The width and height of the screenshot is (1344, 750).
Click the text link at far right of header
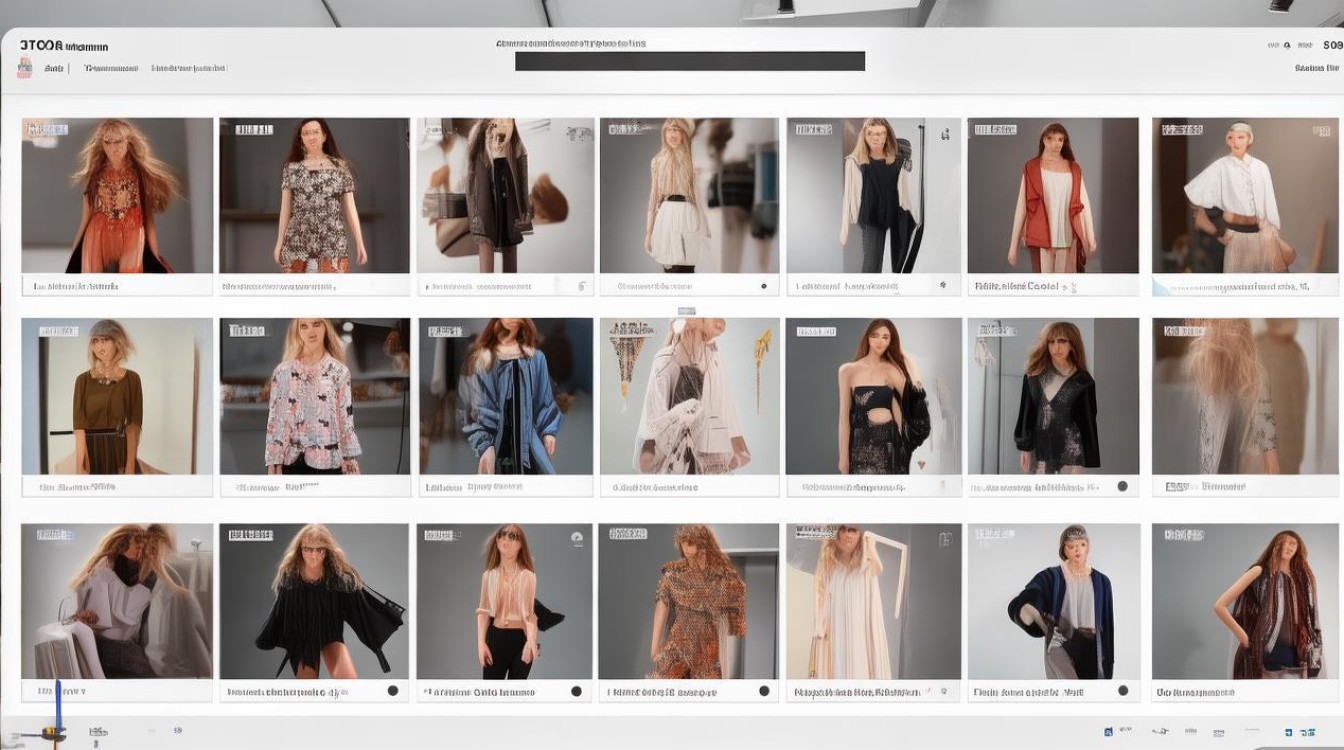[x=1316, y=68]
